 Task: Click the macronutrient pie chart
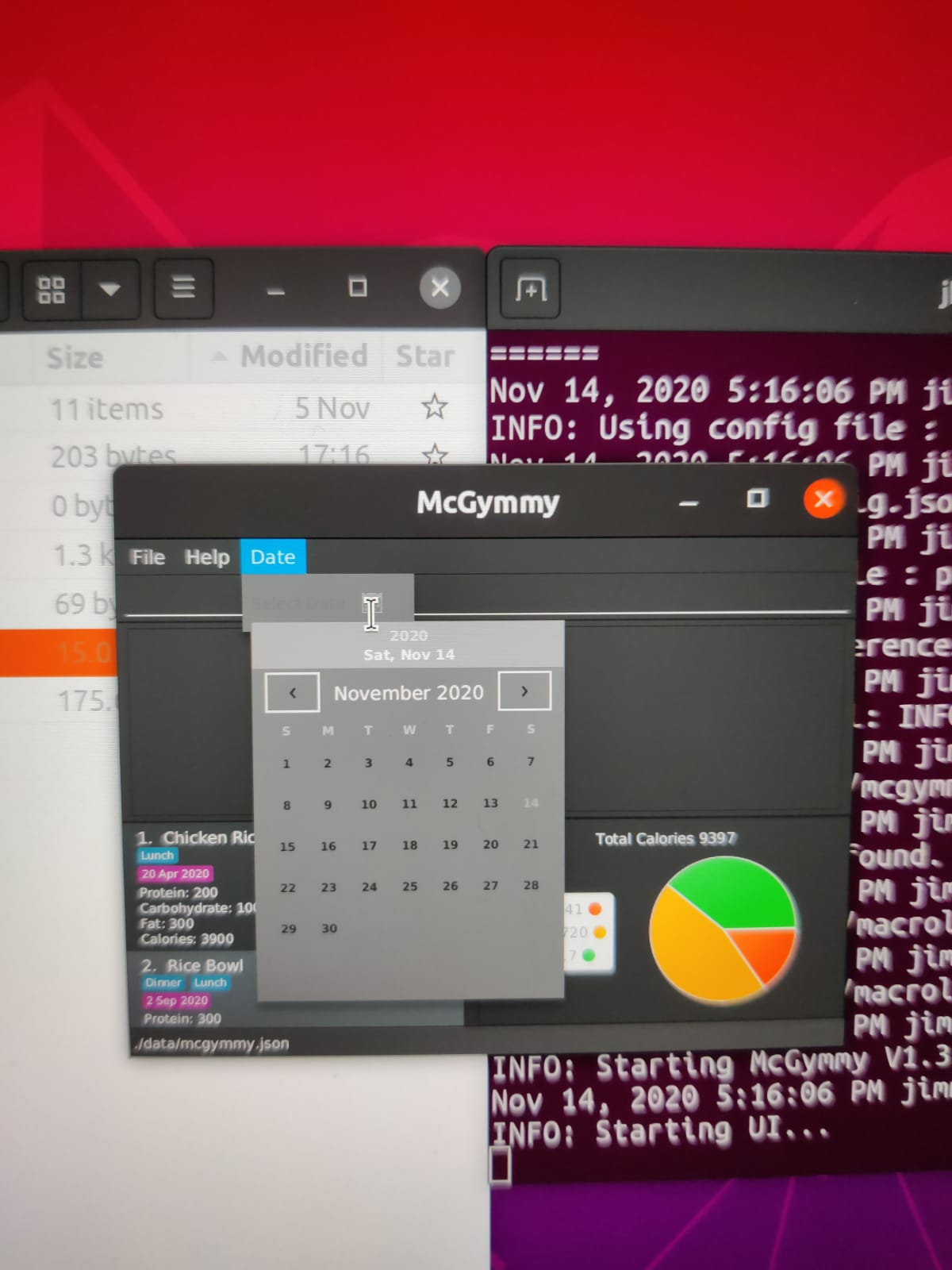coord(722,929)
